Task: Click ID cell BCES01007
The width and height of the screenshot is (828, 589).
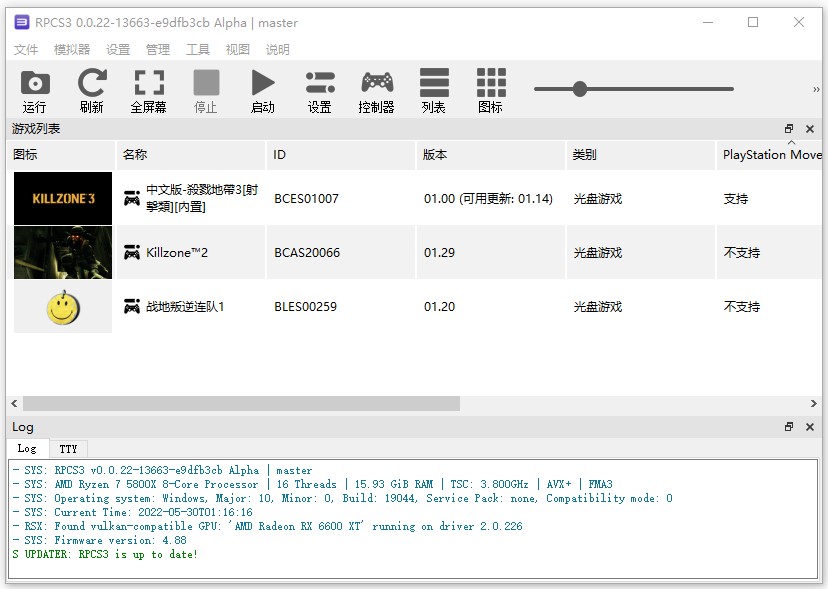Action: 306,199
